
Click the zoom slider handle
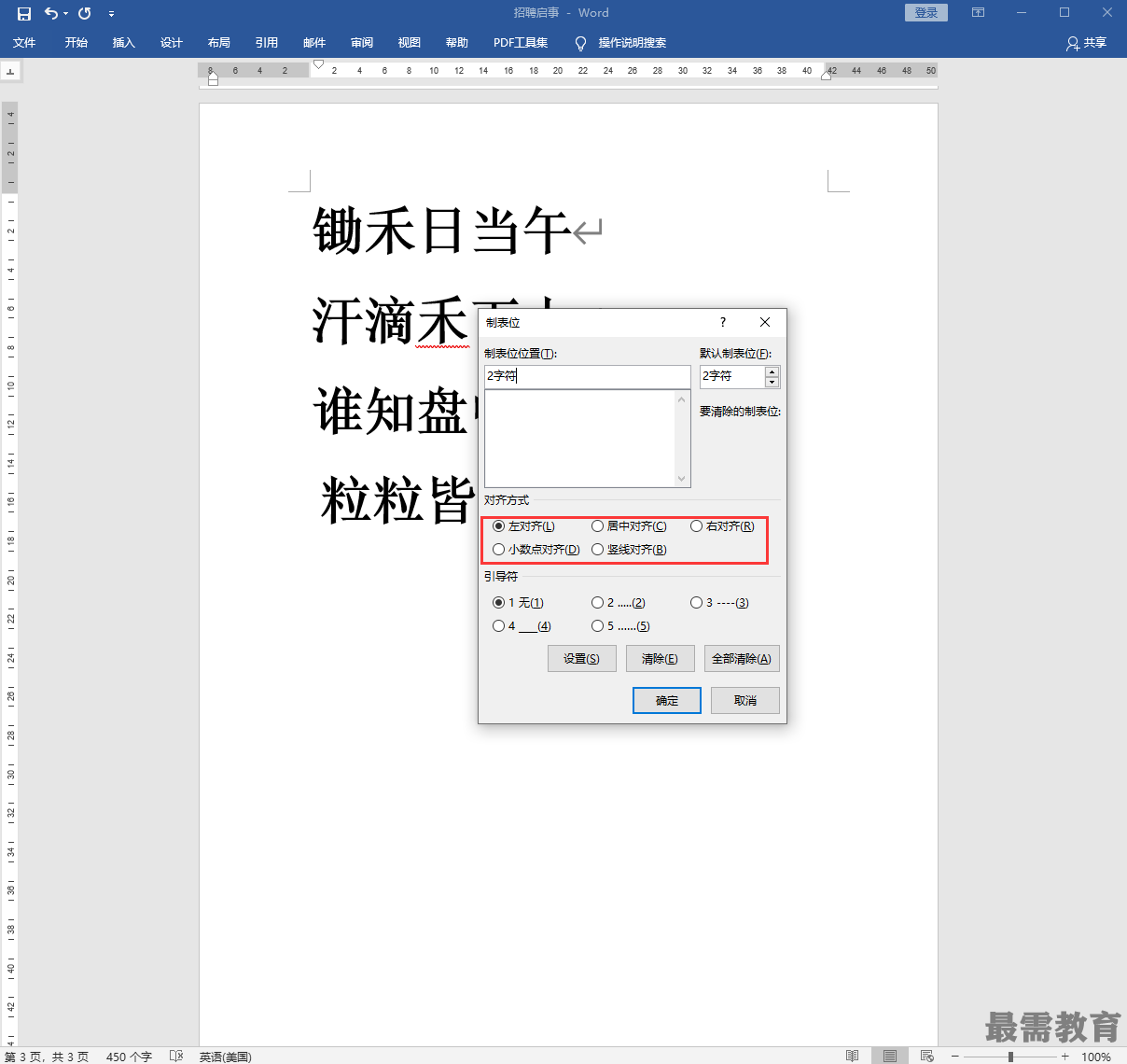1010,1057
